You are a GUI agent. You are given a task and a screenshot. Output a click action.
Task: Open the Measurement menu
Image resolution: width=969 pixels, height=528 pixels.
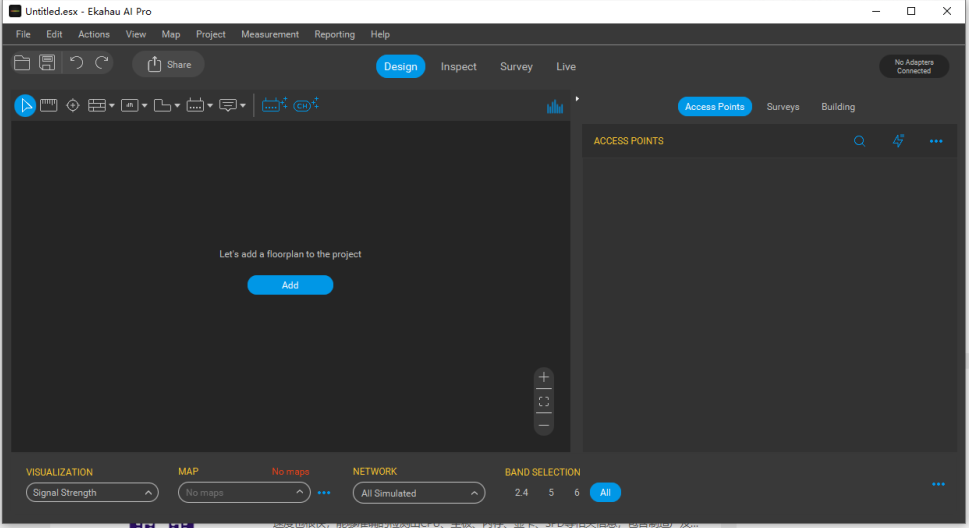pyautogui.click(x=269, y=34)
